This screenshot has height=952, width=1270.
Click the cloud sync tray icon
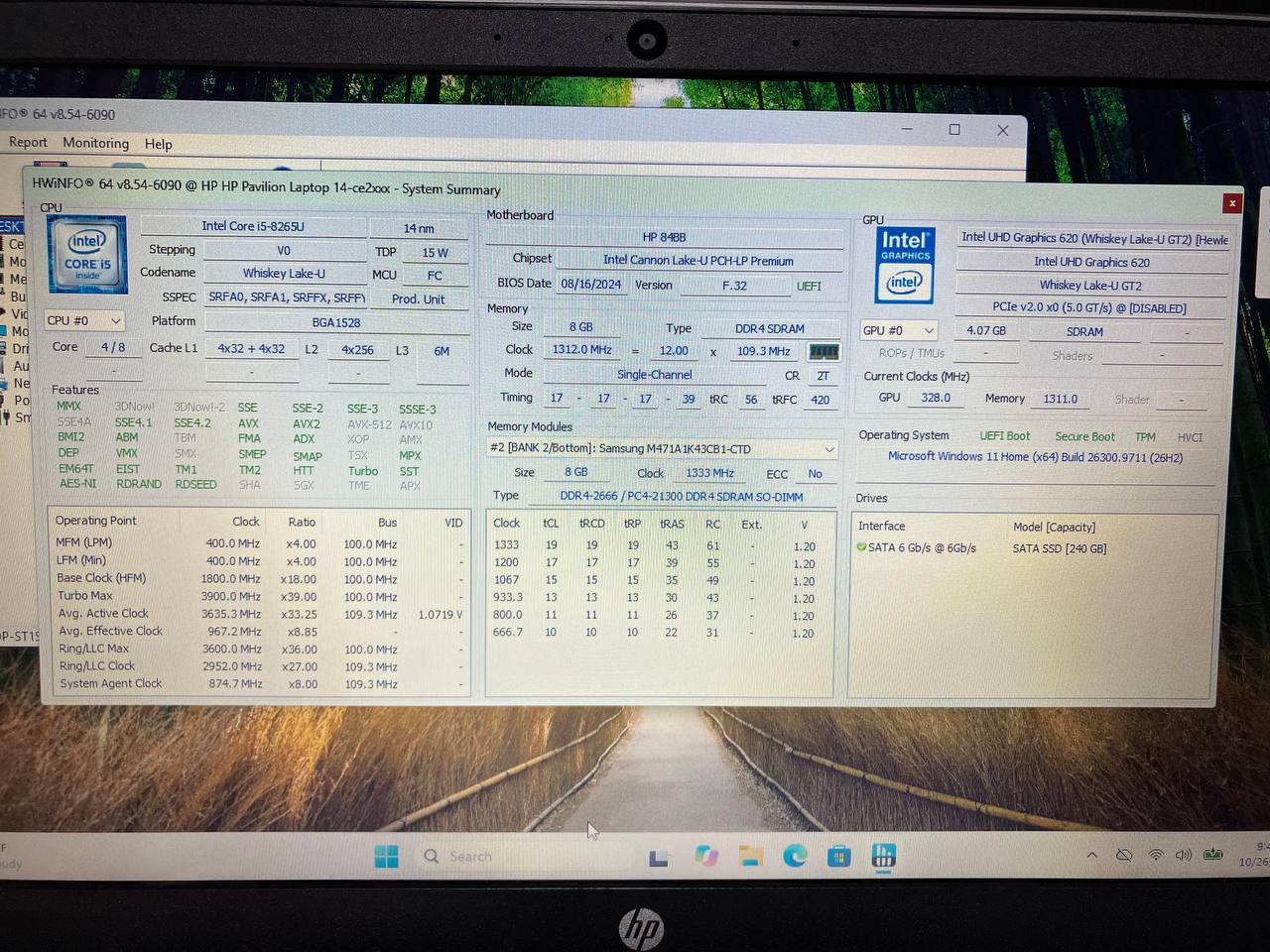click(x=1124, y=855)
